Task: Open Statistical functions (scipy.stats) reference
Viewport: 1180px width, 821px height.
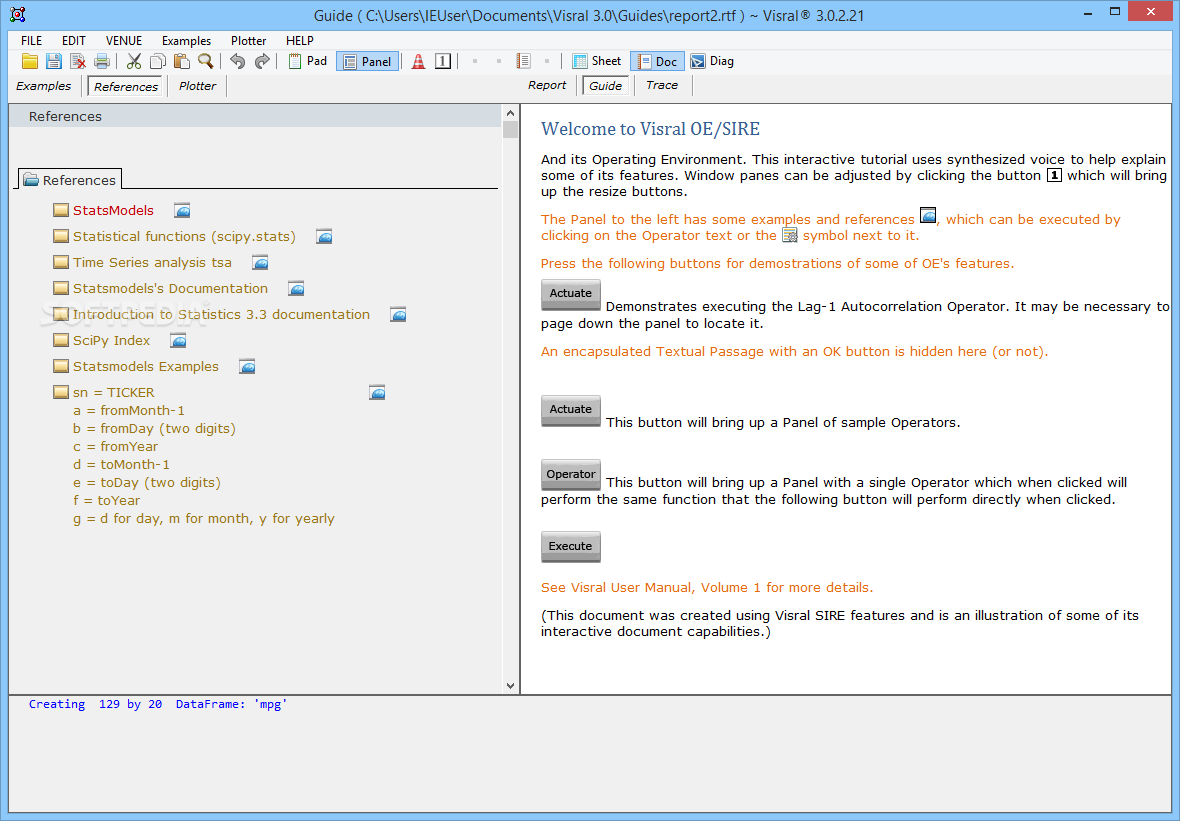Action: point(184,237)
